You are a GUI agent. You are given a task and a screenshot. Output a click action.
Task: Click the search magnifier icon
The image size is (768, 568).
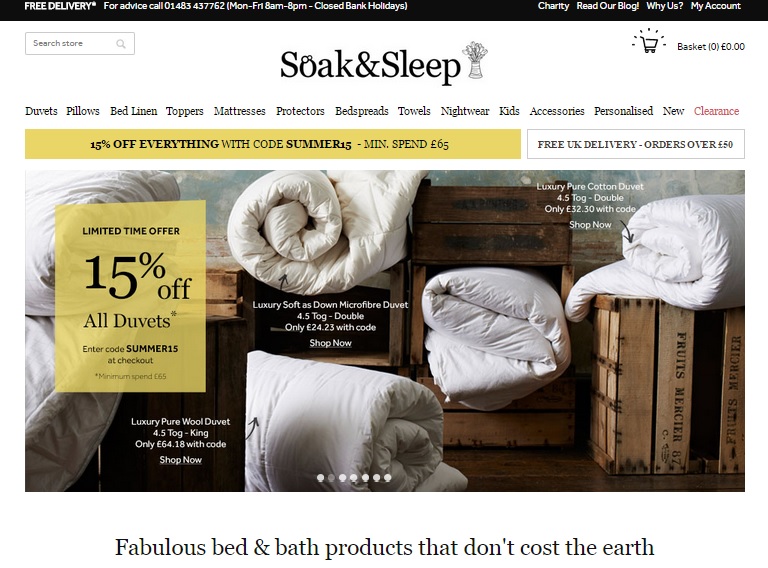click(121, 44)
